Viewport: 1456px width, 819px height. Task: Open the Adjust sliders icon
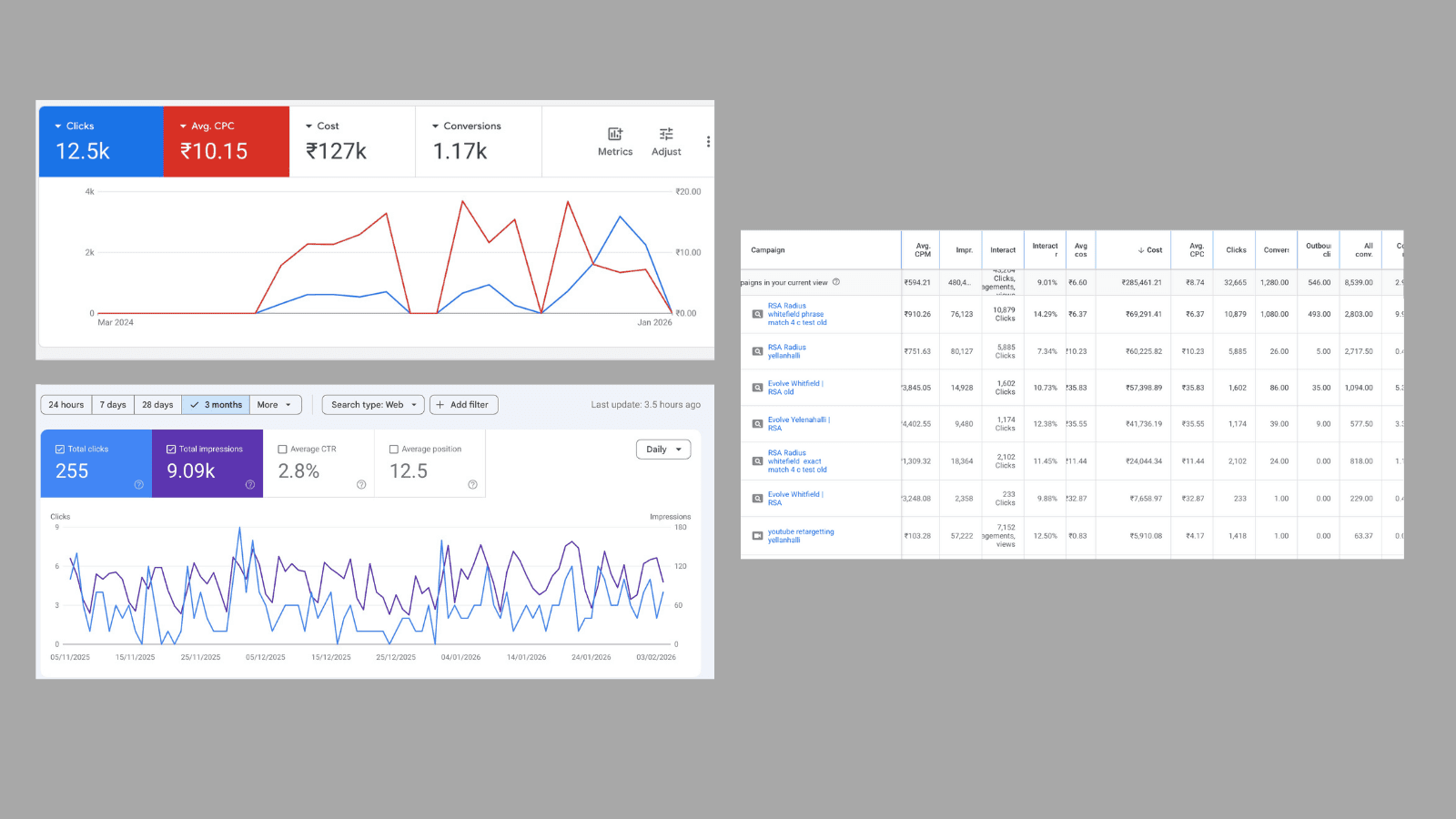tap(666, 134)
